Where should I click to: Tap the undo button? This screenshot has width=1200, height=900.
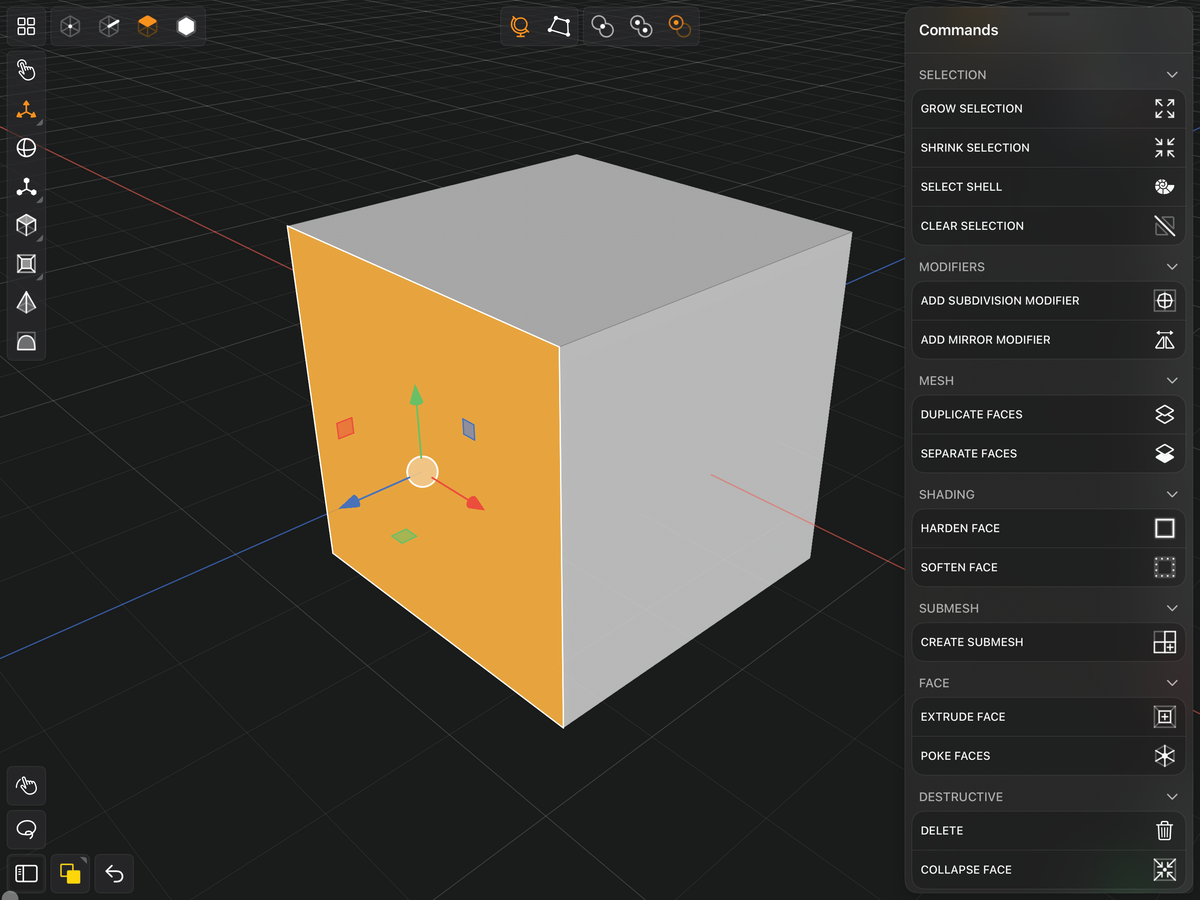pyautogui.click(x=113, y=873)
